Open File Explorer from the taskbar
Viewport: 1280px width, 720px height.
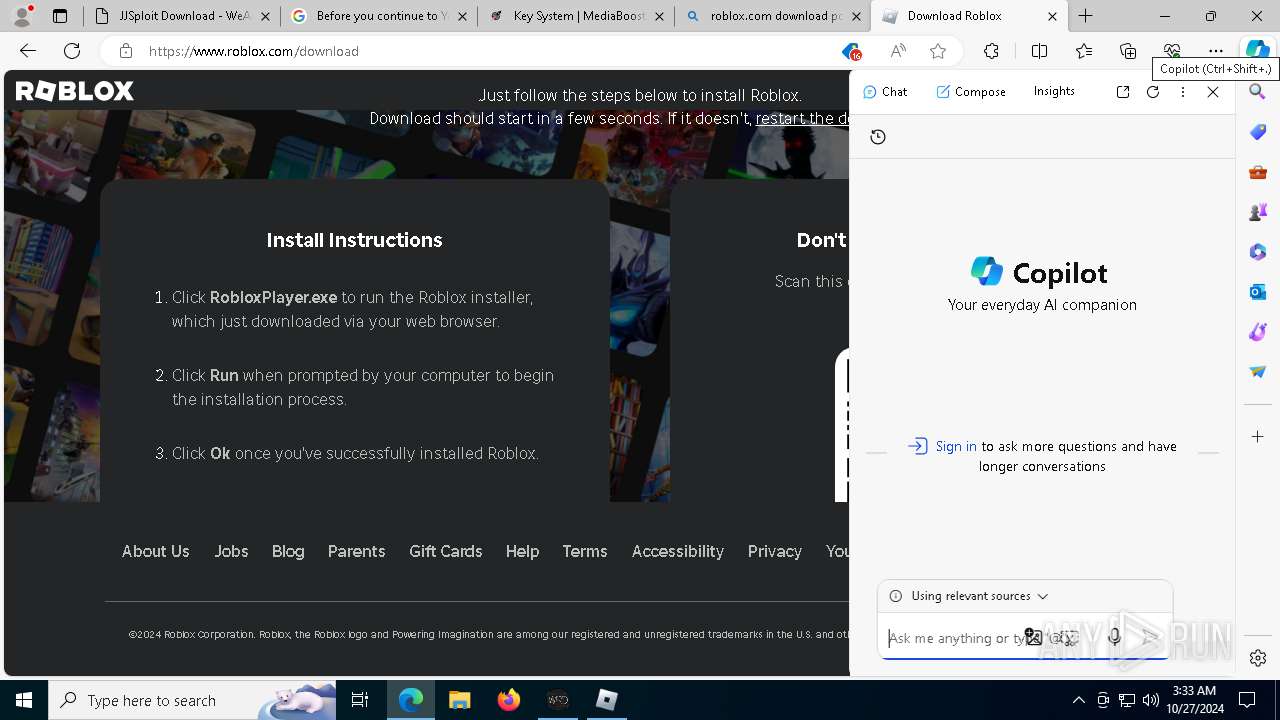(x=460, y=700)
